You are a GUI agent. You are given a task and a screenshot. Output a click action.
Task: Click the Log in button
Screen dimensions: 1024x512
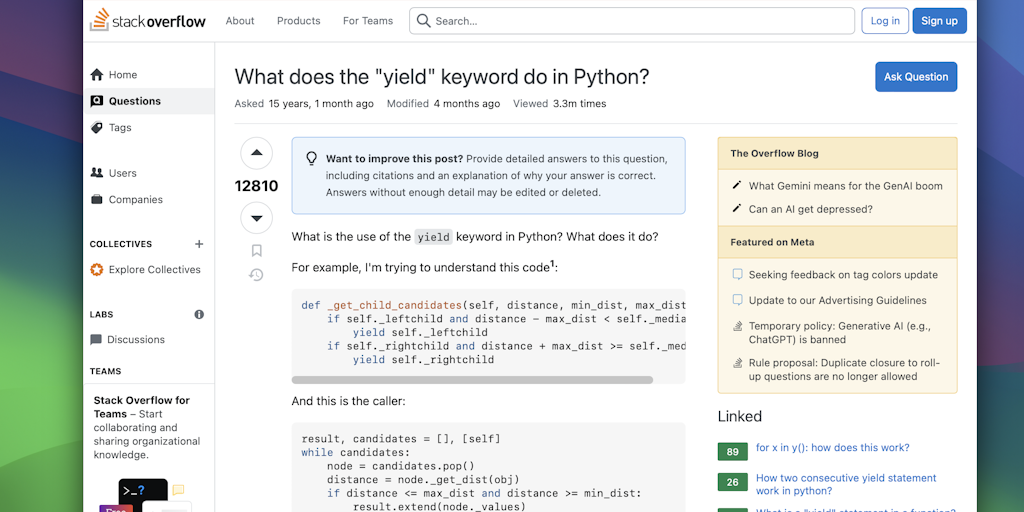885,21
